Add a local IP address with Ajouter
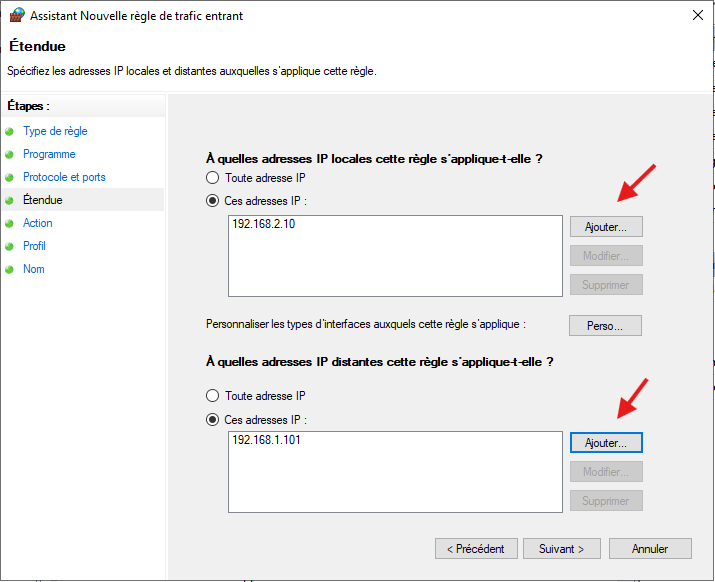This screenshot has width=715, height=582. [606, 227]
